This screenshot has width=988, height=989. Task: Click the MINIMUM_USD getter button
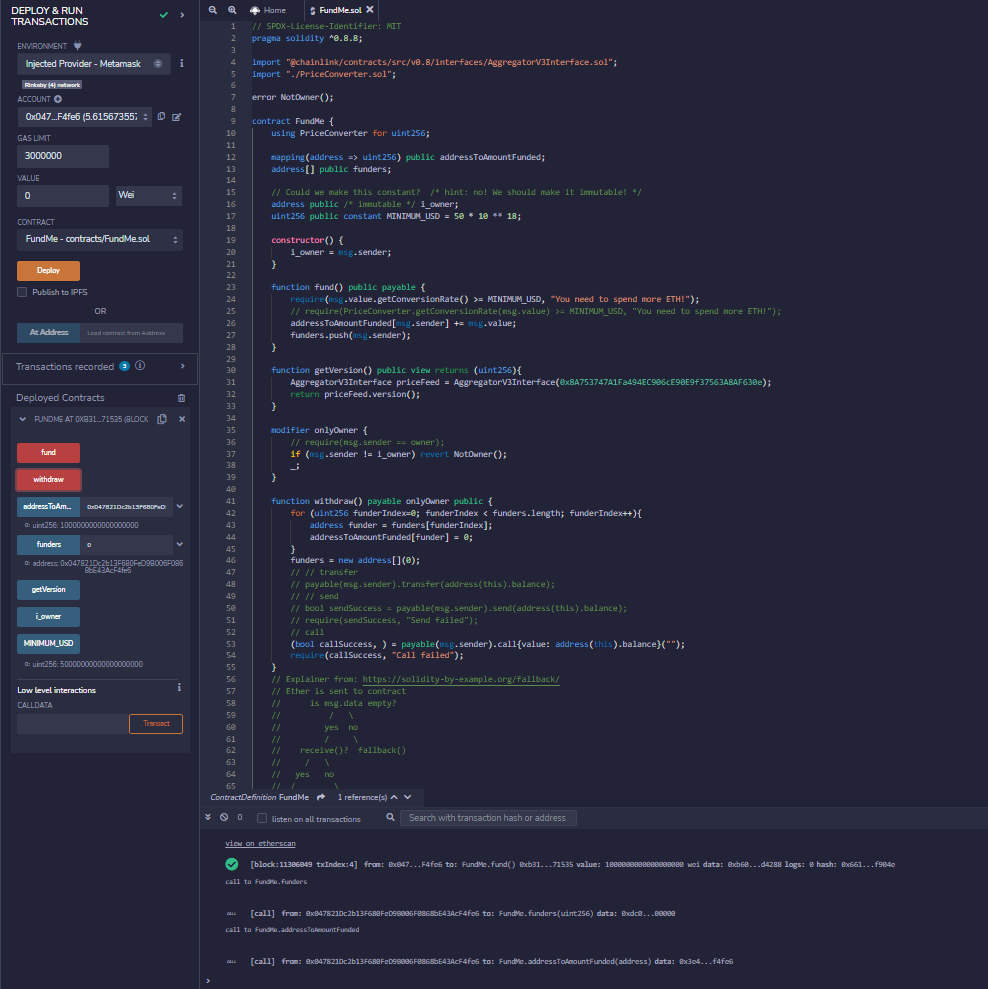(x=49, y=643)
